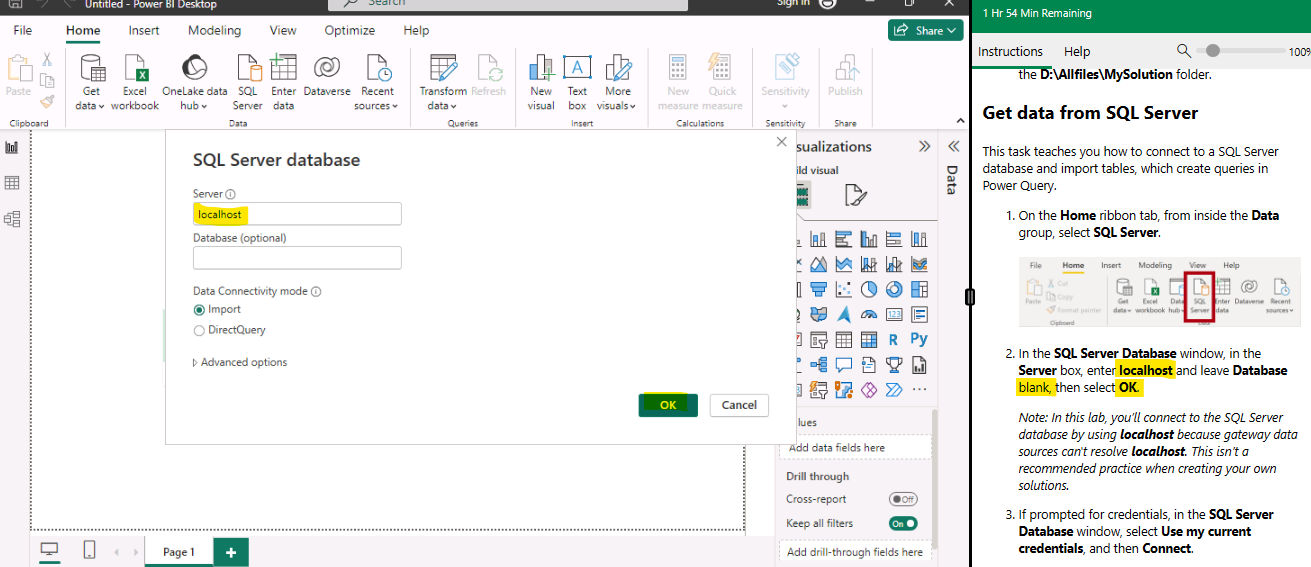Expand Advanced options
Screen dimensions: 1311x567
(x=240, y=362)
